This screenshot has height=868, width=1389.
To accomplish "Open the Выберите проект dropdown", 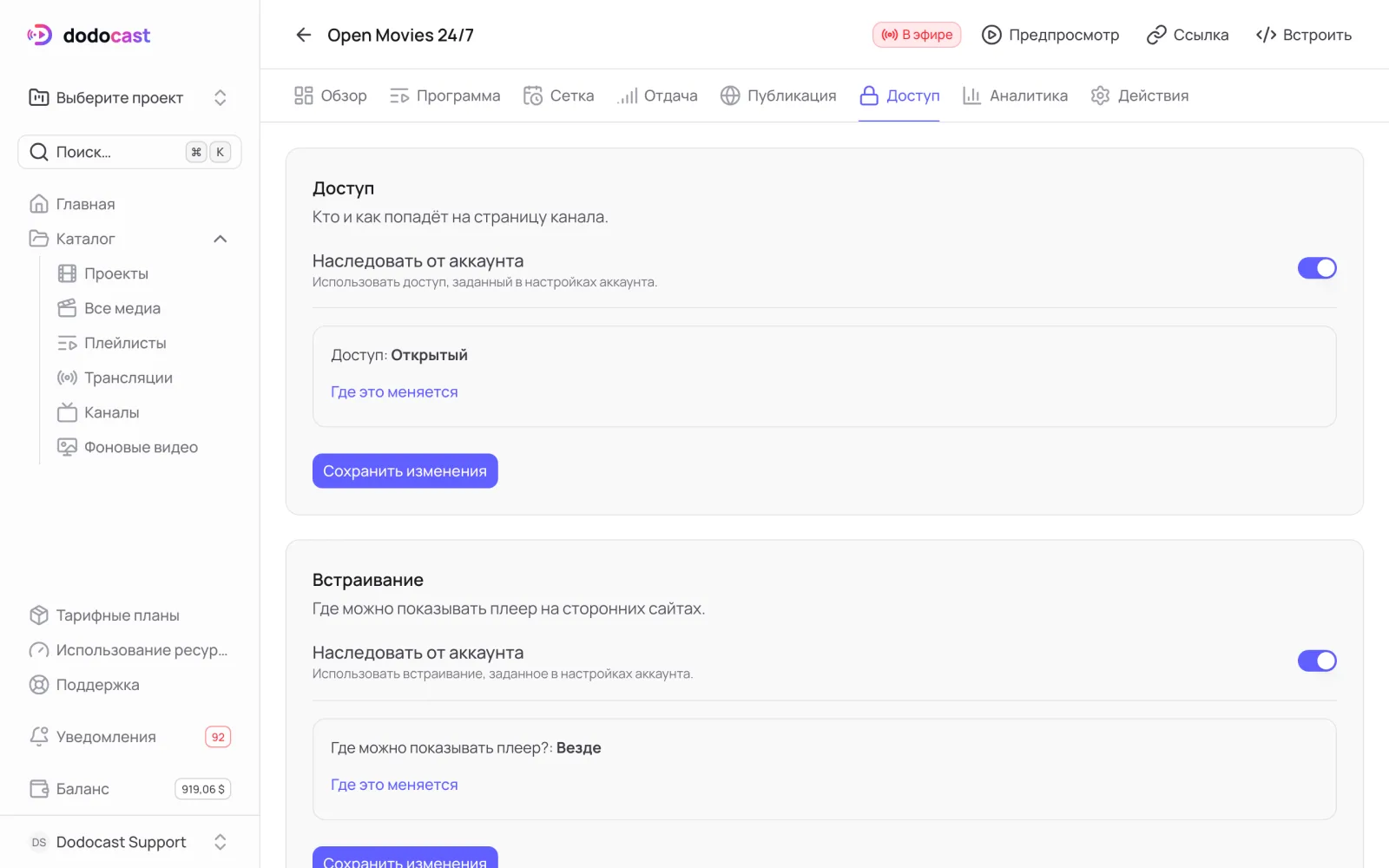I will click(129, 97).
